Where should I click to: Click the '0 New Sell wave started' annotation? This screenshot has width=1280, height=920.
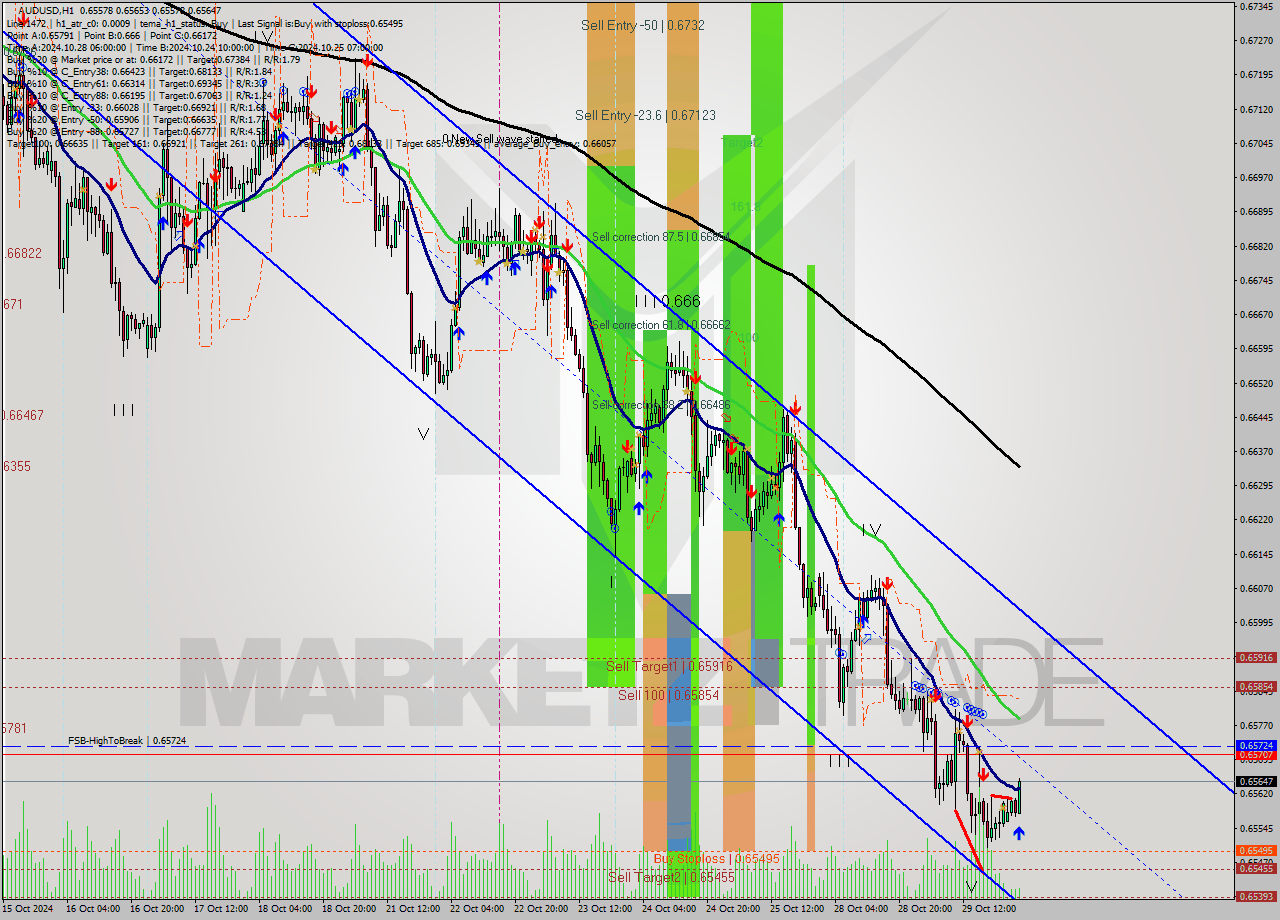[499, 139]
